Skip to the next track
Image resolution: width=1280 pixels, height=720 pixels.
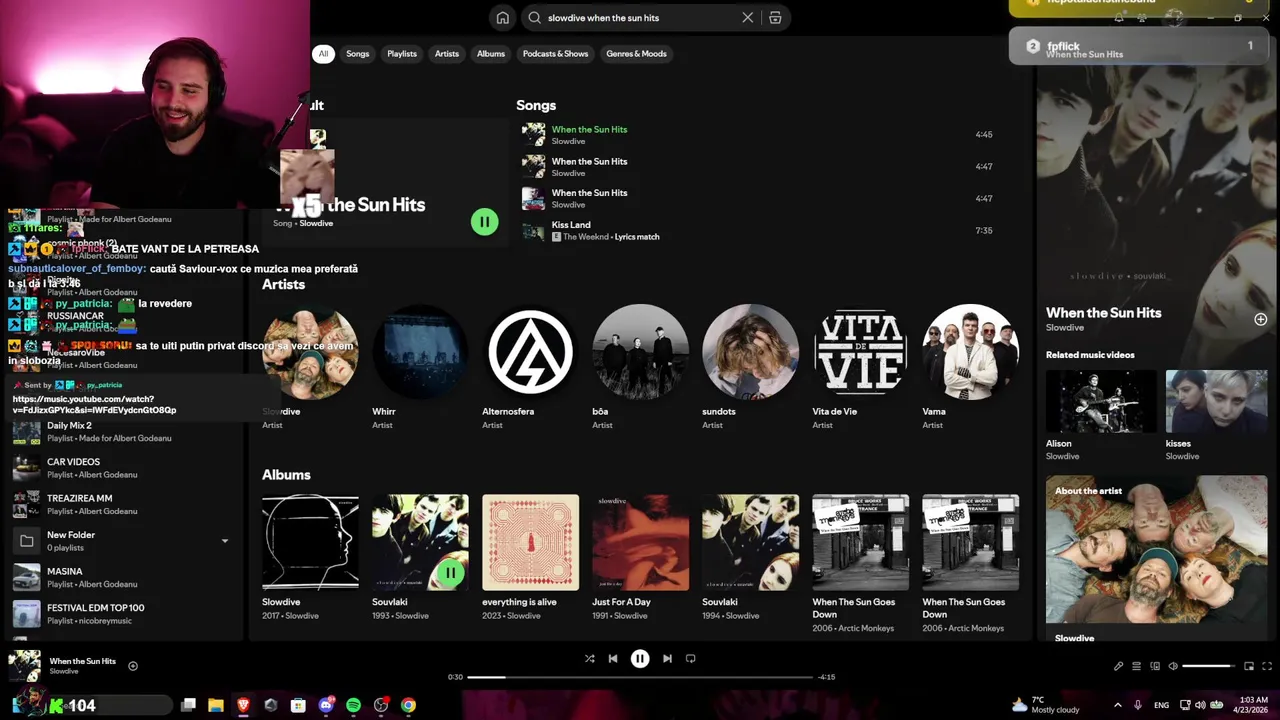pyautogui.click(x=667, y=658)
